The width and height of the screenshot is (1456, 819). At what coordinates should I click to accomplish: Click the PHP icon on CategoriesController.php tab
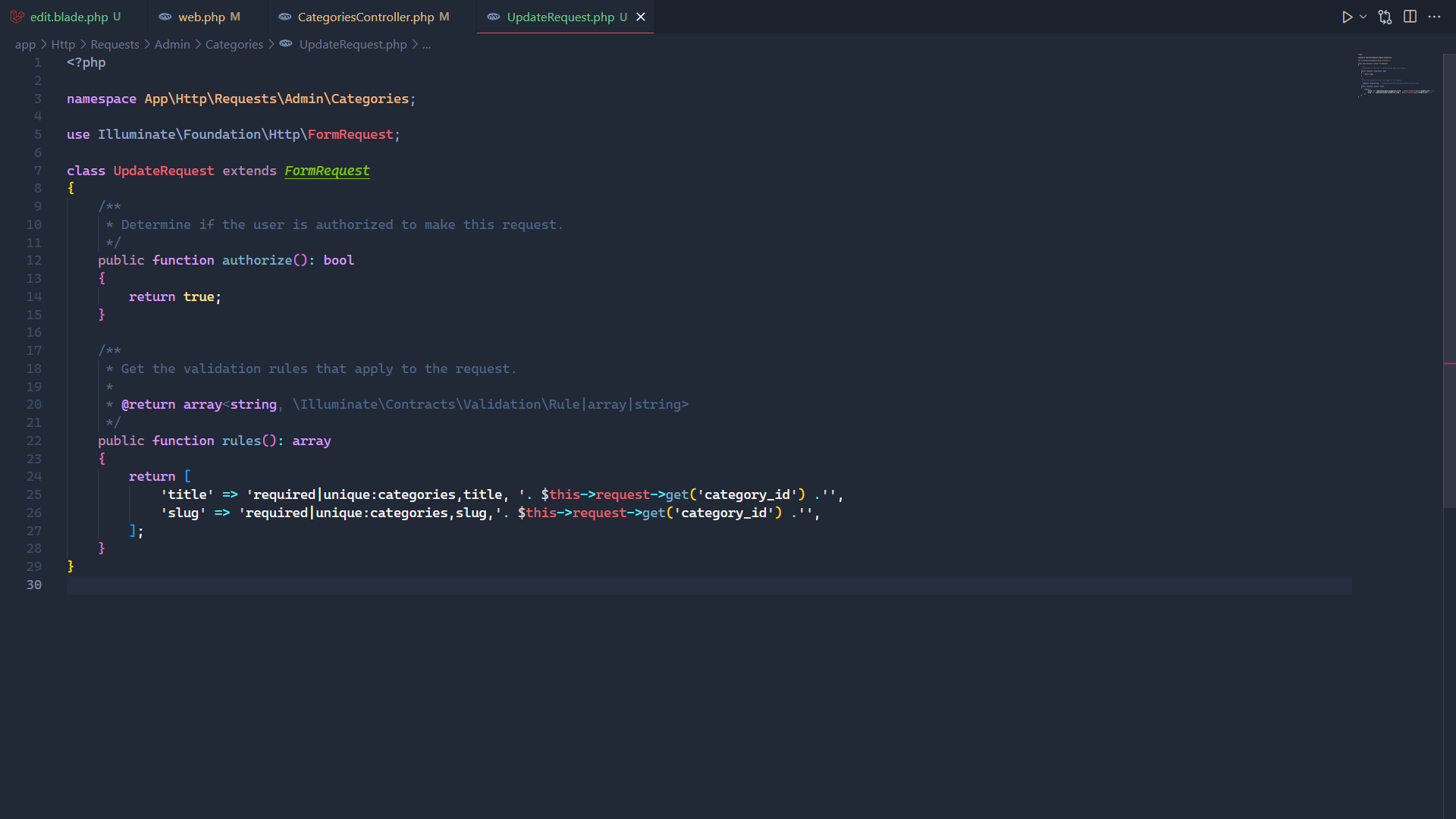coord(284,17)
